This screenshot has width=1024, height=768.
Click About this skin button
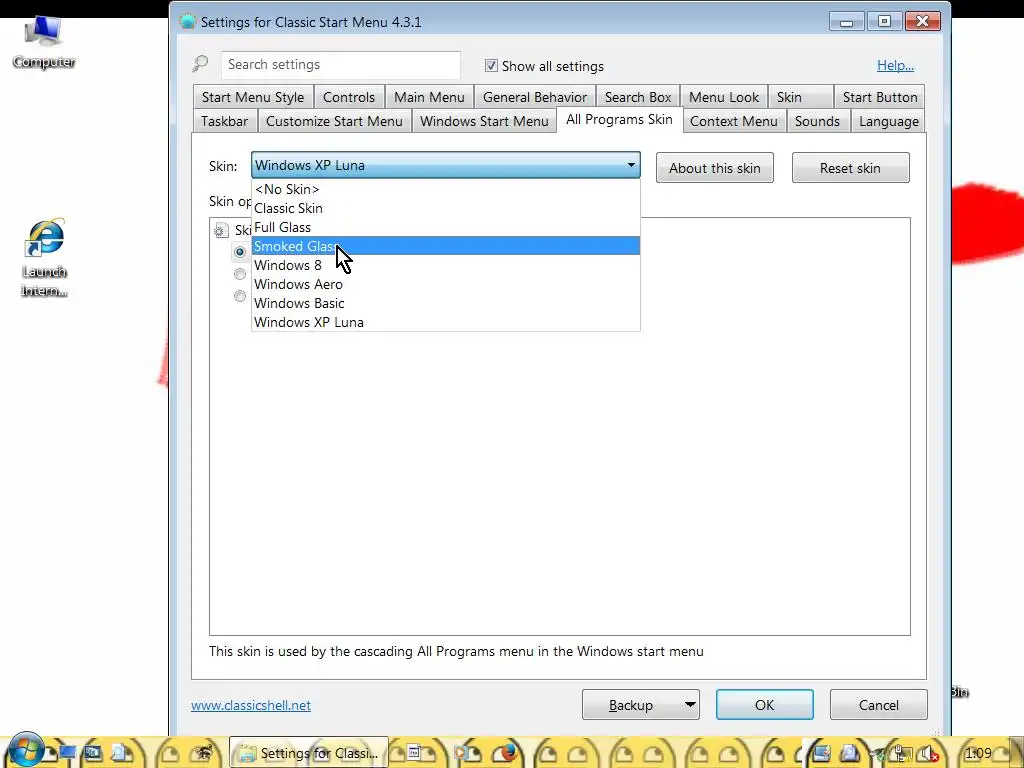[714, 168]
